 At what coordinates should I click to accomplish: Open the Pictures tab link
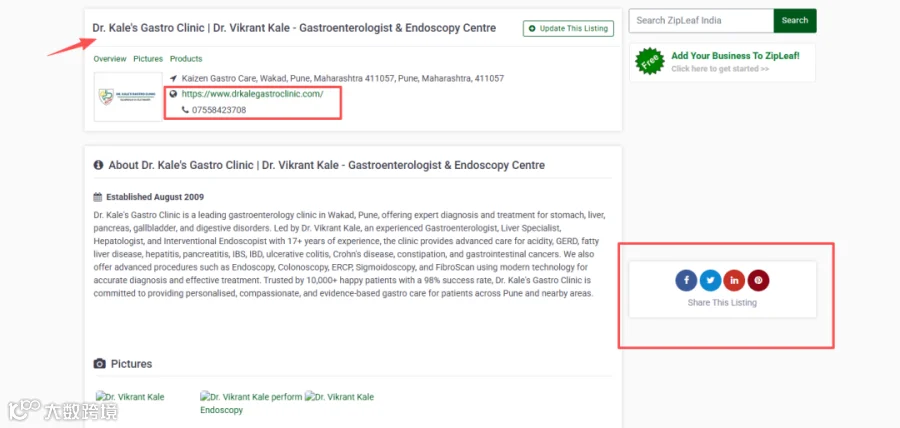coord(148,59)
